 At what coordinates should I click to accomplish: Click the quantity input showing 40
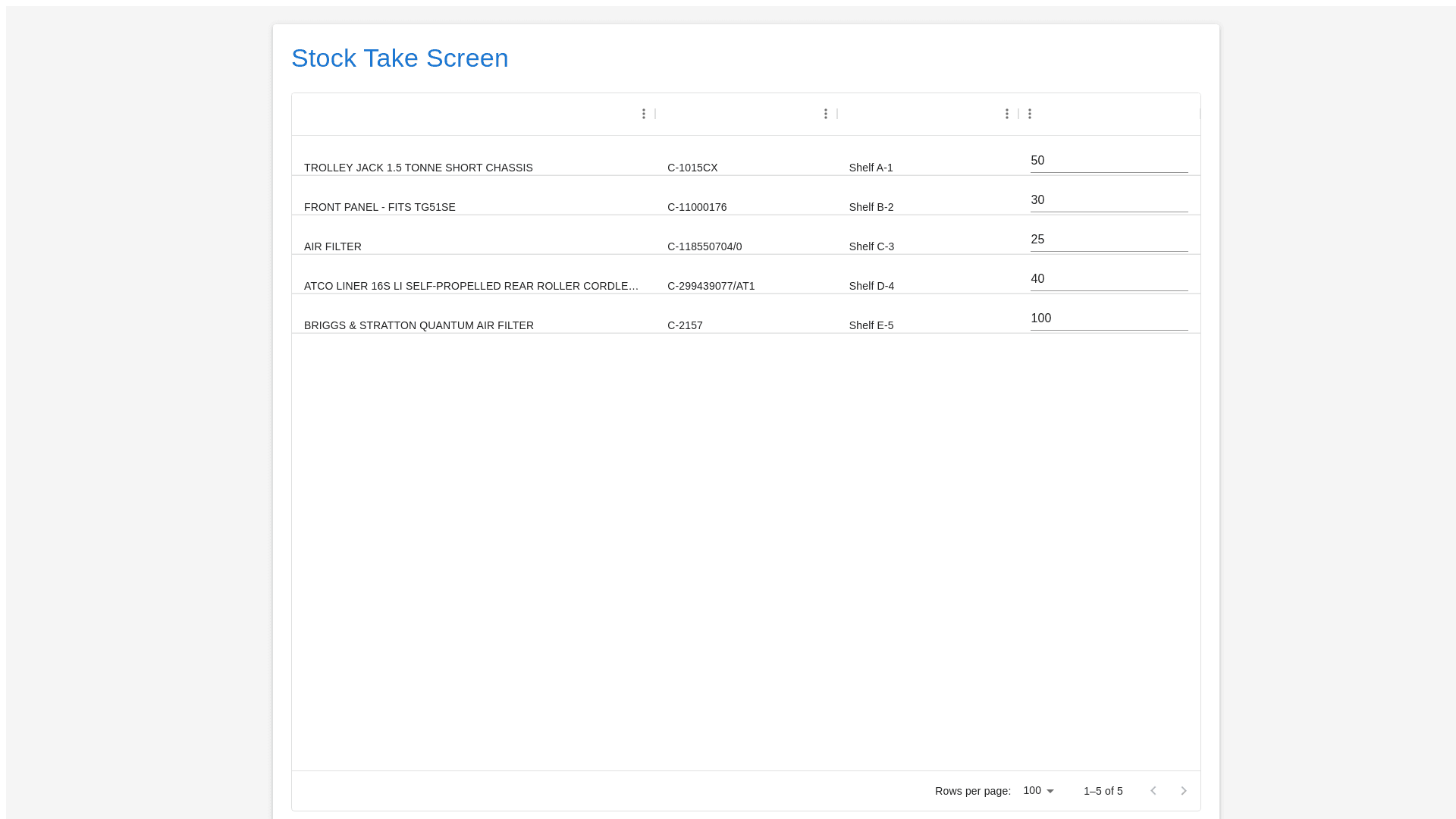(x=1109, y=278)
